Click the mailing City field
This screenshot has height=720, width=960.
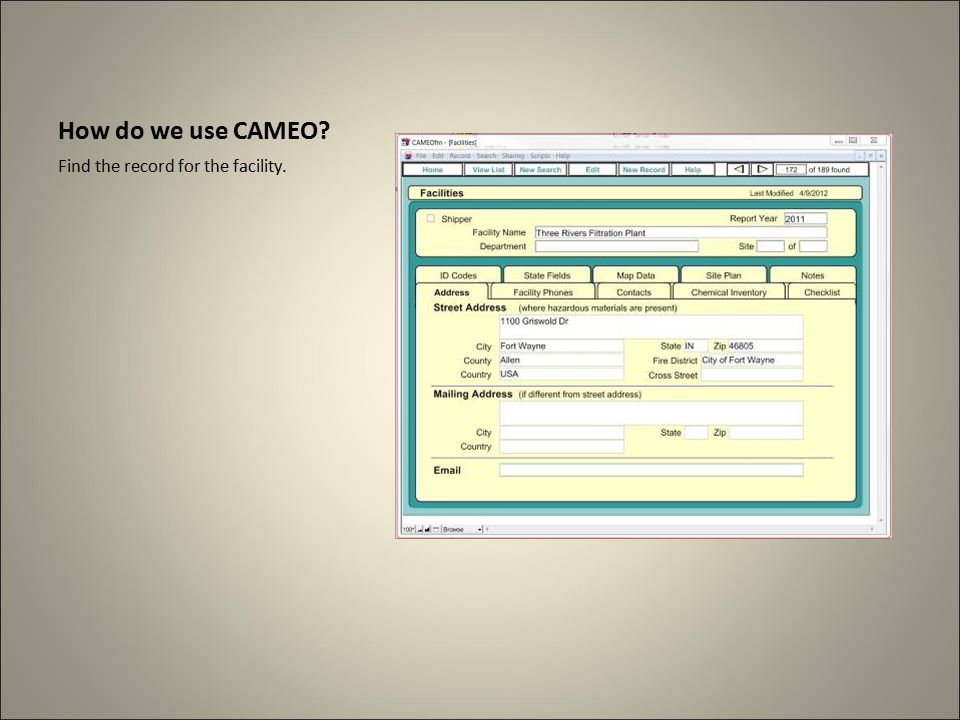(561, 433)
